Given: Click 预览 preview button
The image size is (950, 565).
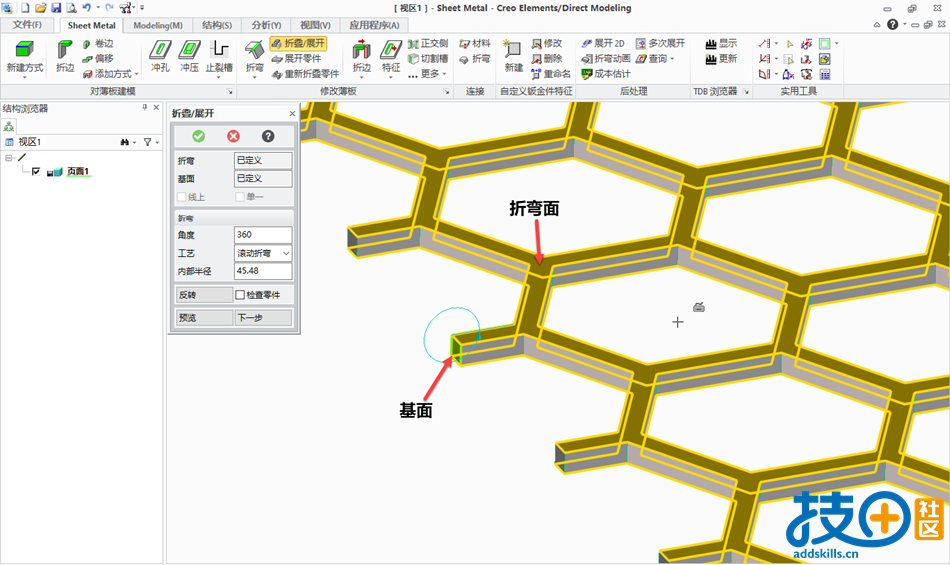Looking at the screenshot, I should coord(204,317).
